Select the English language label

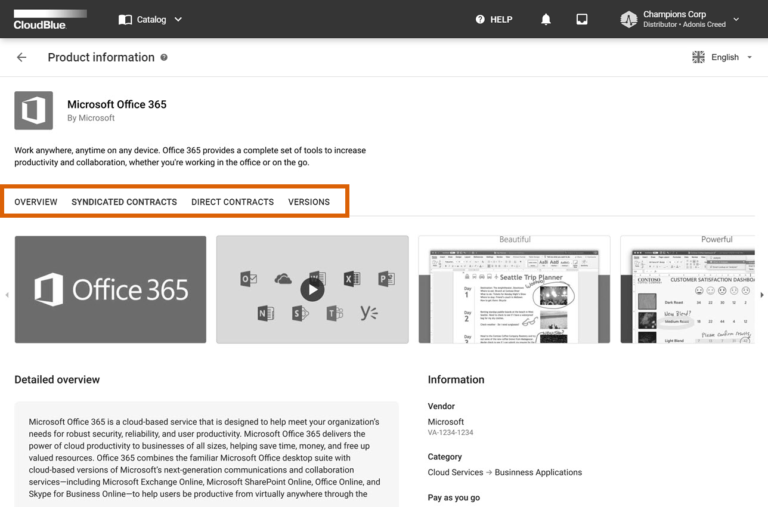pos(725,57)
